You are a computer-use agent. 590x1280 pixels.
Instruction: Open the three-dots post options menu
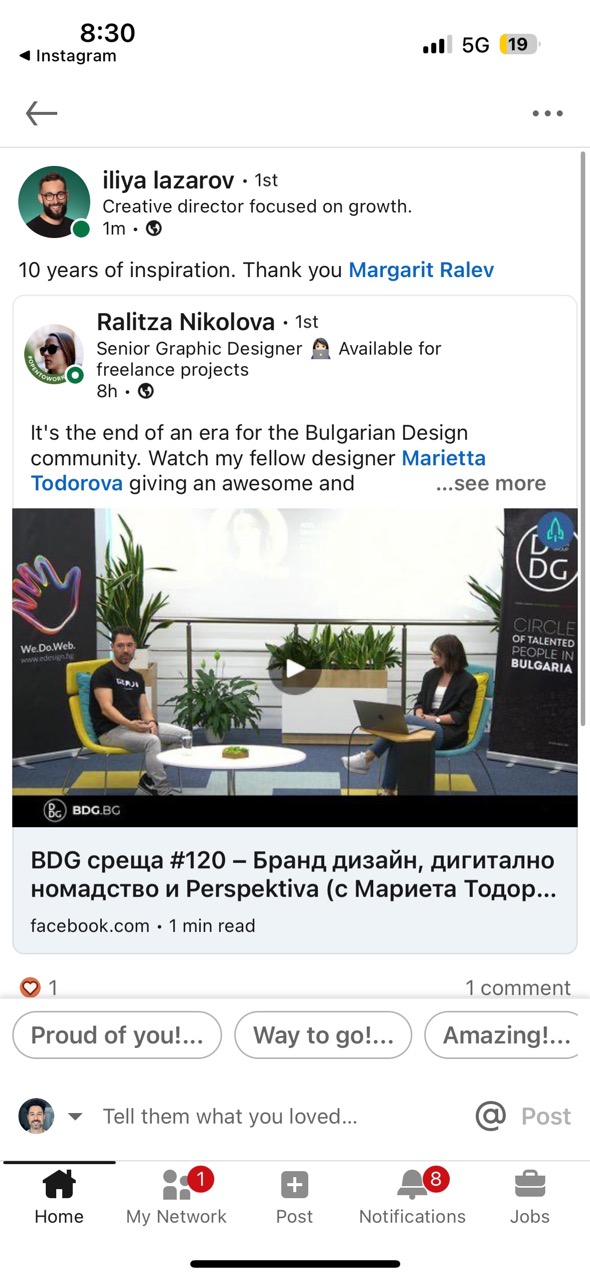click(x=547, y=114)
